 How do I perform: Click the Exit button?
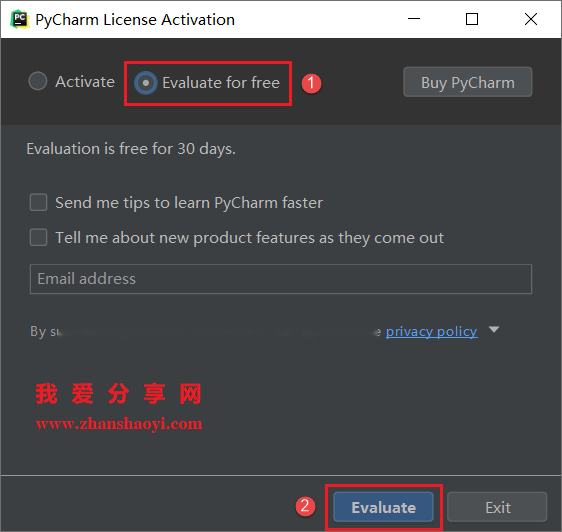pyautogui.click(x=497, y=507)
